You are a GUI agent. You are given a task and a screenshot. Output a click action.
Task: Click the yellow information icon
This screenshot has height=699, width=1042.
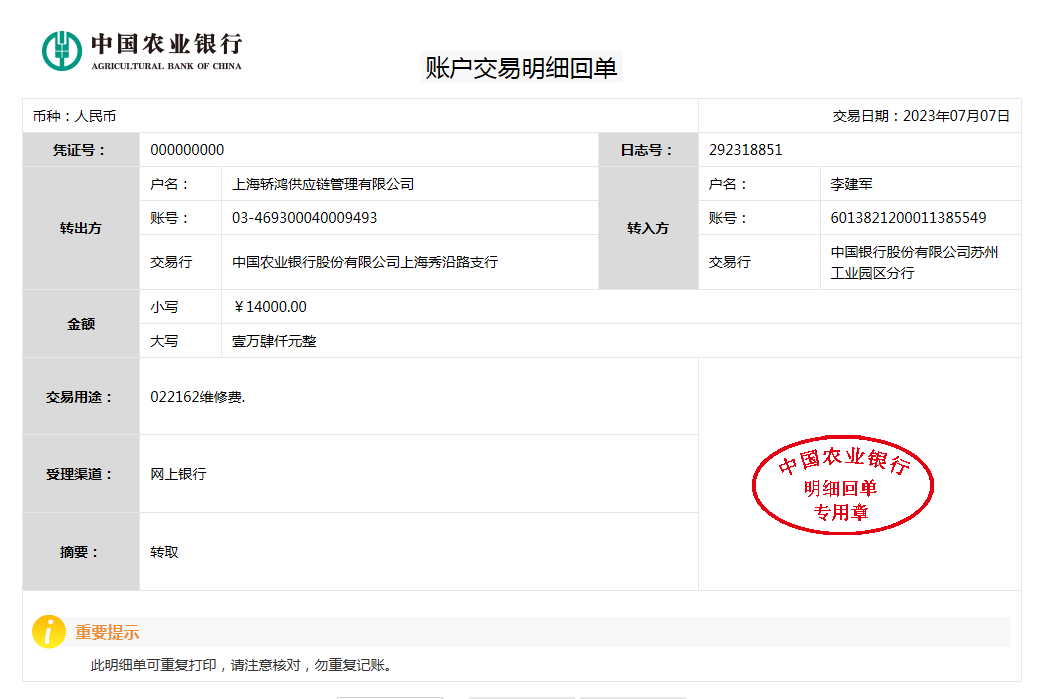click(49, 631)
